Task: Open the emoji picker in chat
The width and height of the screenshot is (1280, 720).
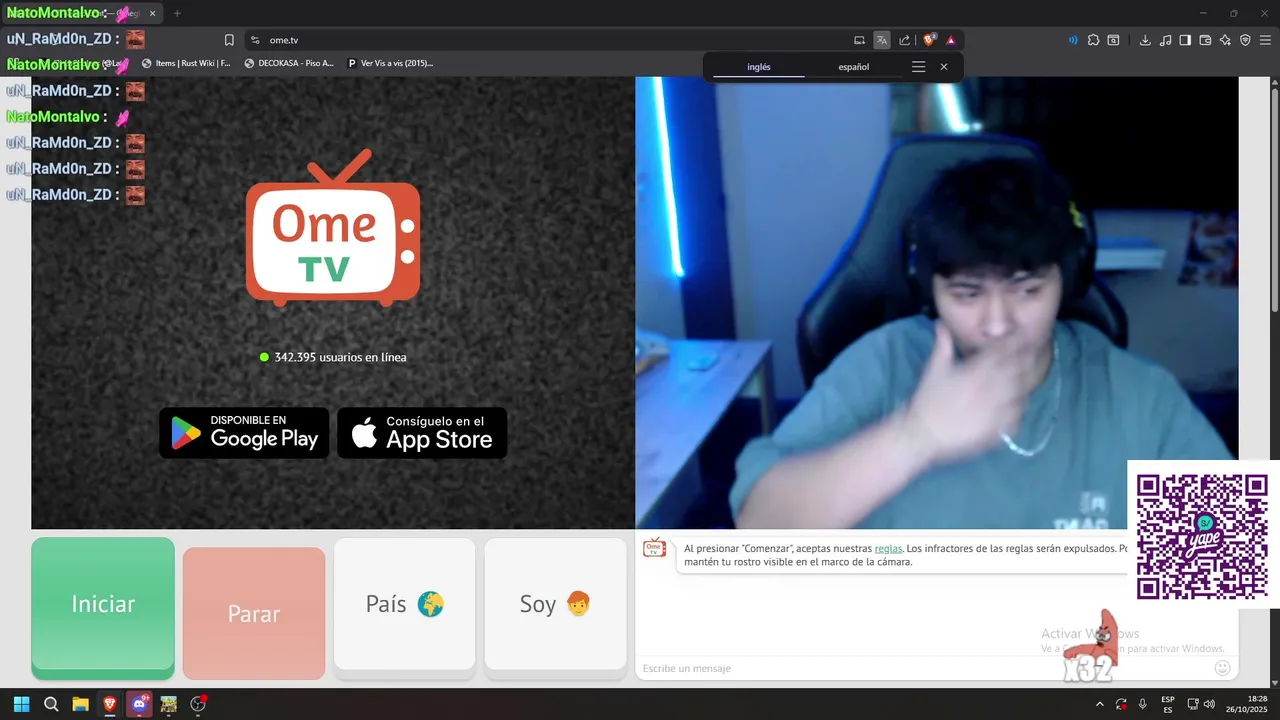Action: [x=1222, y=668]
